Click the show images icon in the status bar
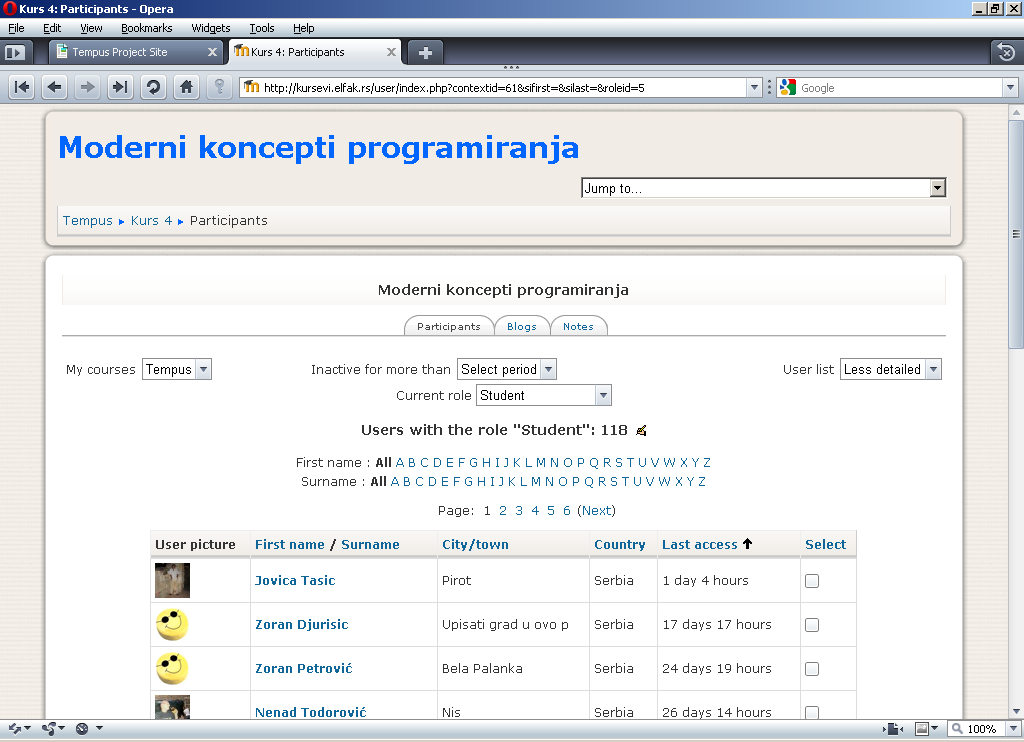The height and width of the screenshot is (742, 1024). (922, 728)
